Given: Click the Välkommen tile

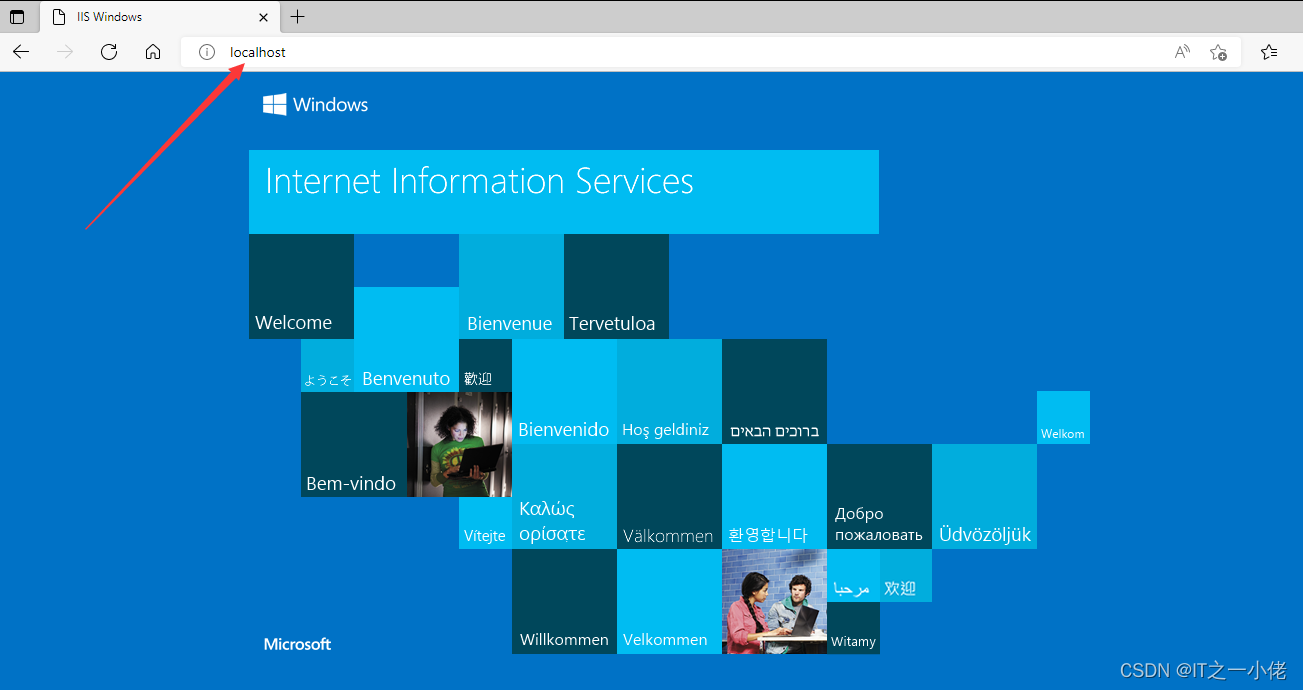Looking at the screenshot, I should [669, 496].
